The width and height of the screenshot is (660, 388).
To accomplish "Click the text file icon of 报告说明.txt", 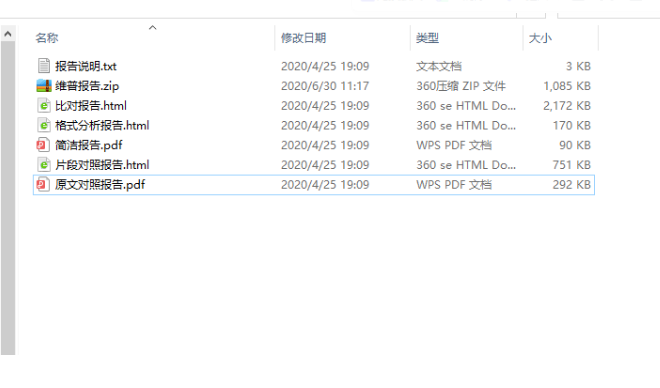I will [x=44, y=66].
